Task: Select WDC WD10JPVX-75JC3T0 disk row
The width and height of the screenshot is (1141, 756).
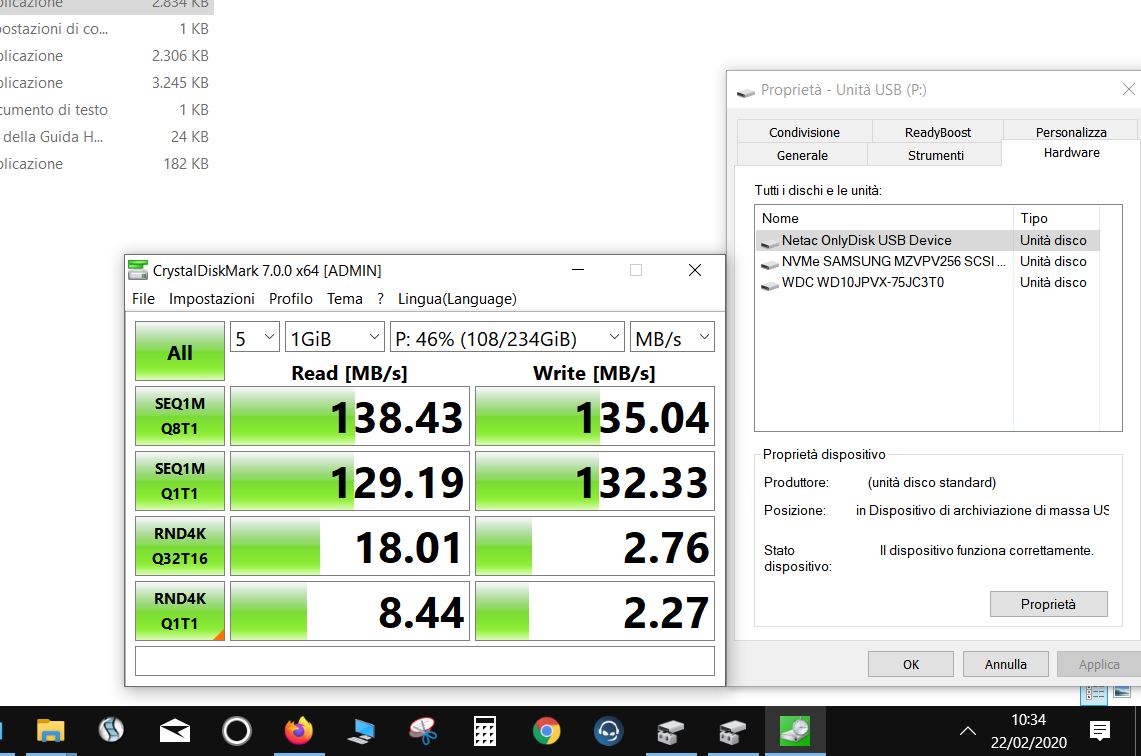Action: tap(928, 282)
